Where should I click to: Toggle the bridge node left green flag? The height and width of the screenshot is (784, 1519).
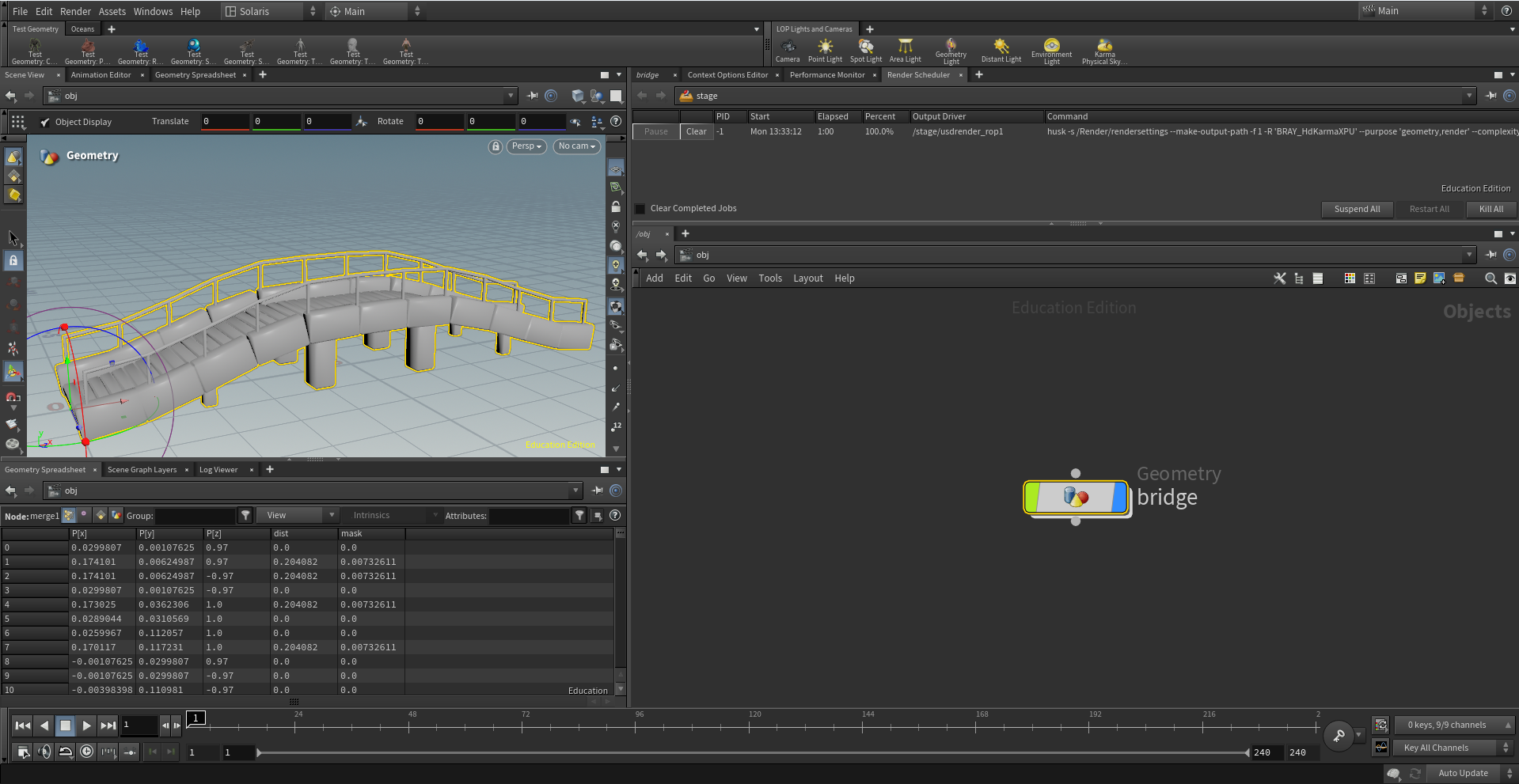tap(1031, 498)
